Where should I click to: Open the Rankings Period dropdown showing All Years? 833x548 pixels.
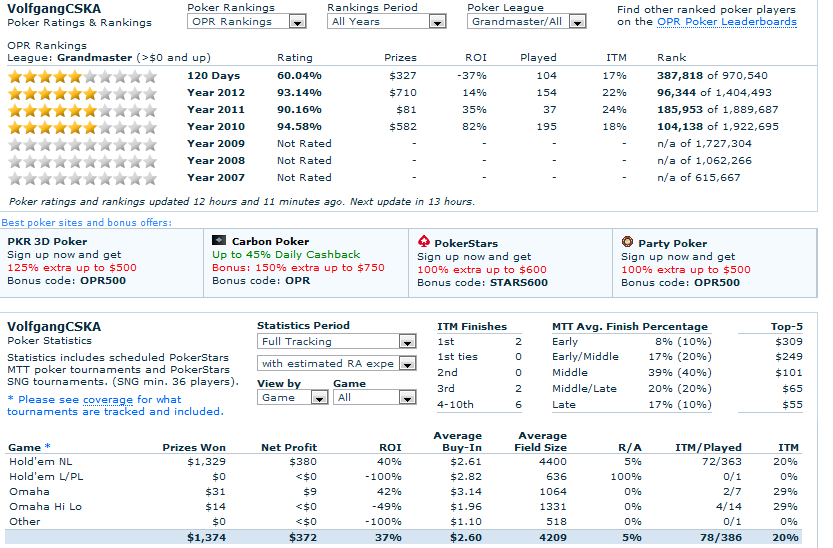(387, 22)
